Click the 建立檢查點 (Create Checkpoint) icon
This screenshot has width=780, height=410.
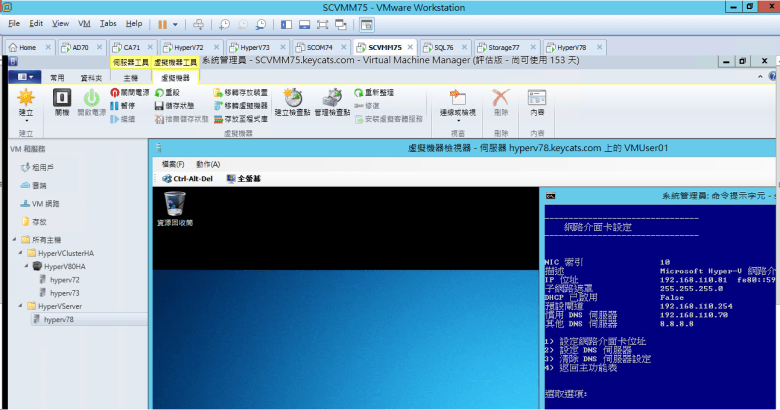tap(293, 101)
